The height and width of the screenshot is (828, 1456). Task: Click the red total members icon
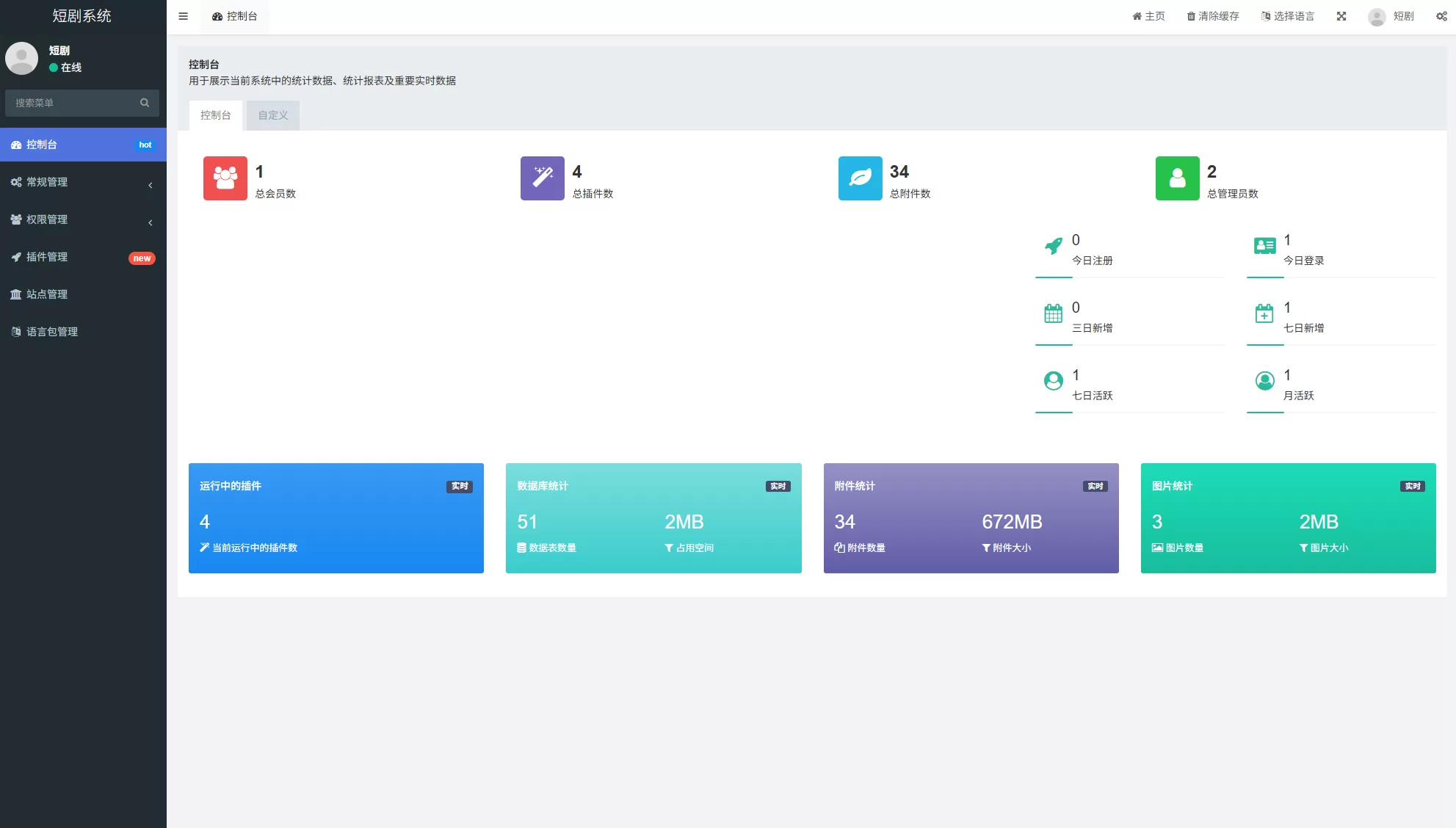click(225, 178)
